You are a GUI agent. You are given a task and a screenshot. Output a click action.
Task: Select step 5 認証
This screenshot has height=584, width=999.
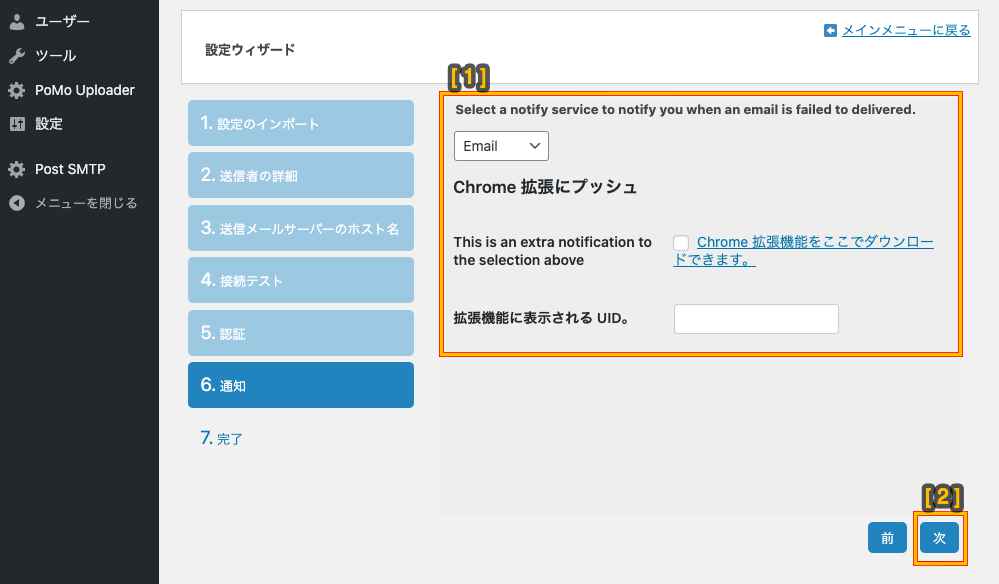tap(301, 333)
